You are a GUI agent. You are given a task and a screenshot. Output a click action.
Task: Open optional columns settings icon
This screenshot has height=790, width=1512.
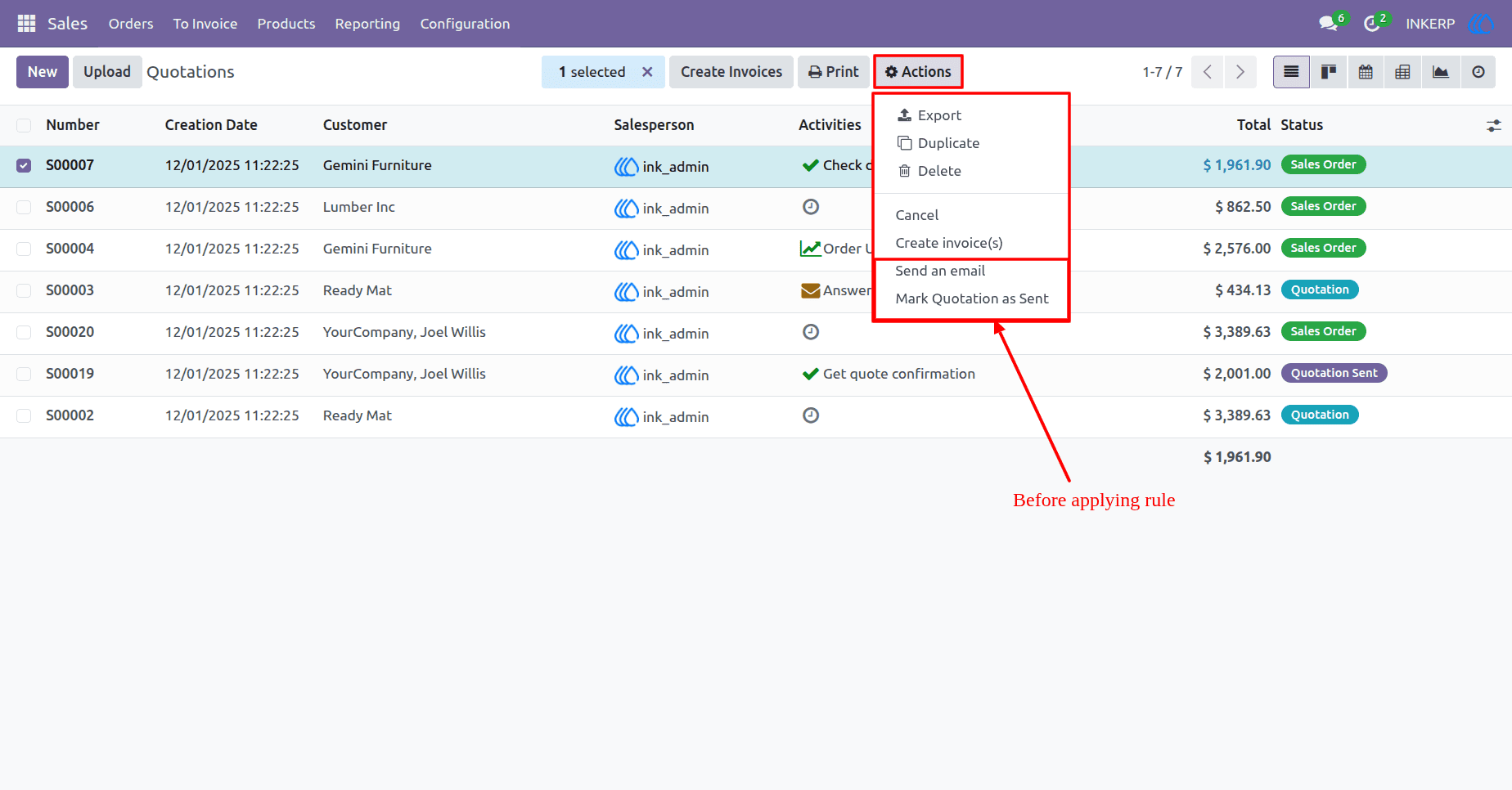(x=1494, y=126)
